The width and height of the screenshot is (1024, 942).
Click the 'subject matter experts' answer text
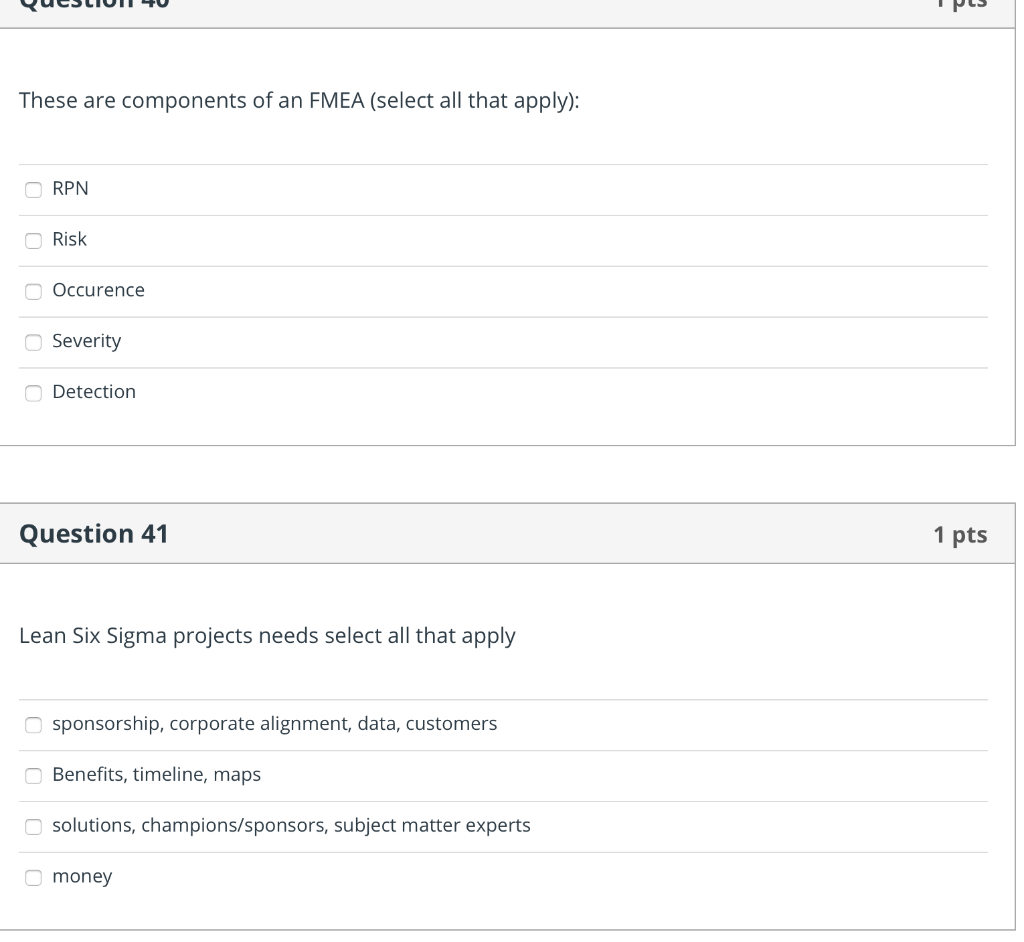(445, 826)
